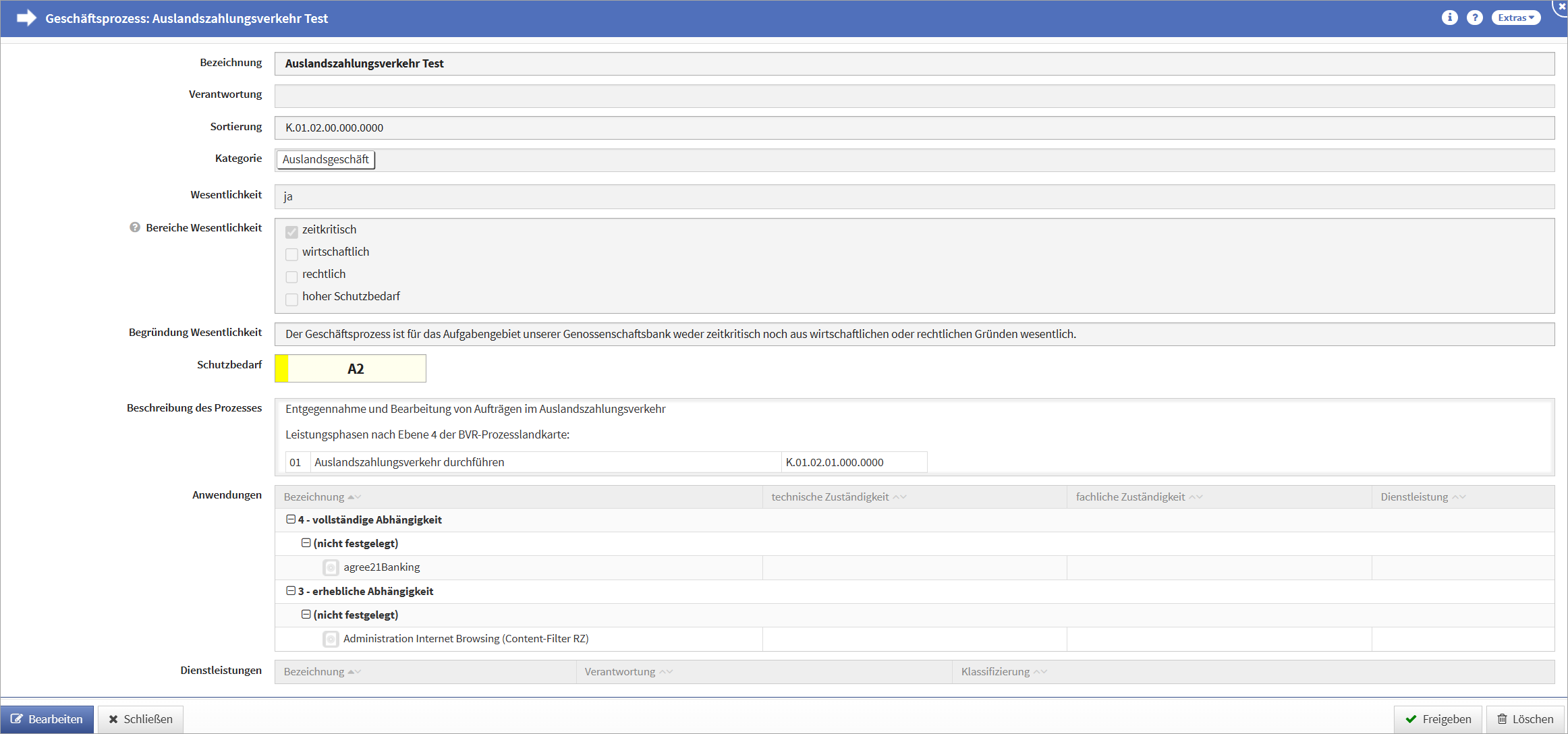1568x734 pixels.
Task: Click the info icon in header
Action: [x=1449, y=18]
